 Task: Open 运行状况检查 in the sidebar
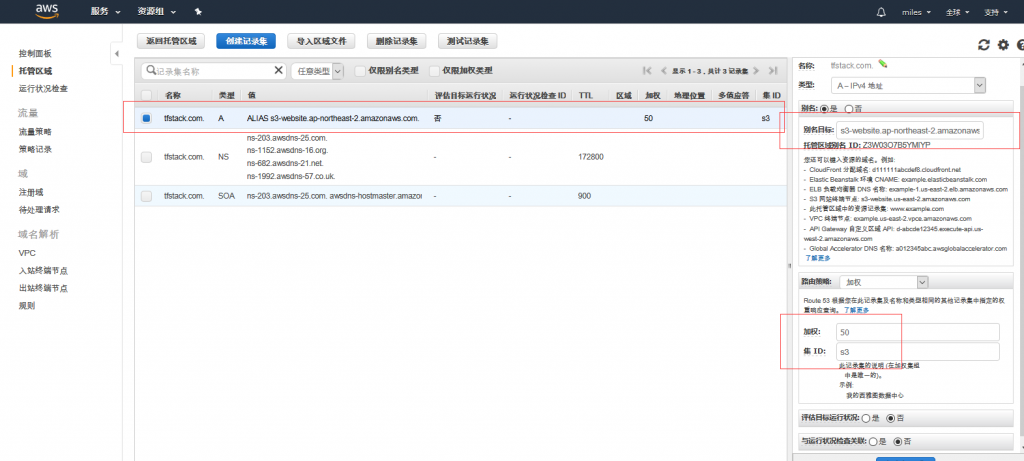pos(44,89)
